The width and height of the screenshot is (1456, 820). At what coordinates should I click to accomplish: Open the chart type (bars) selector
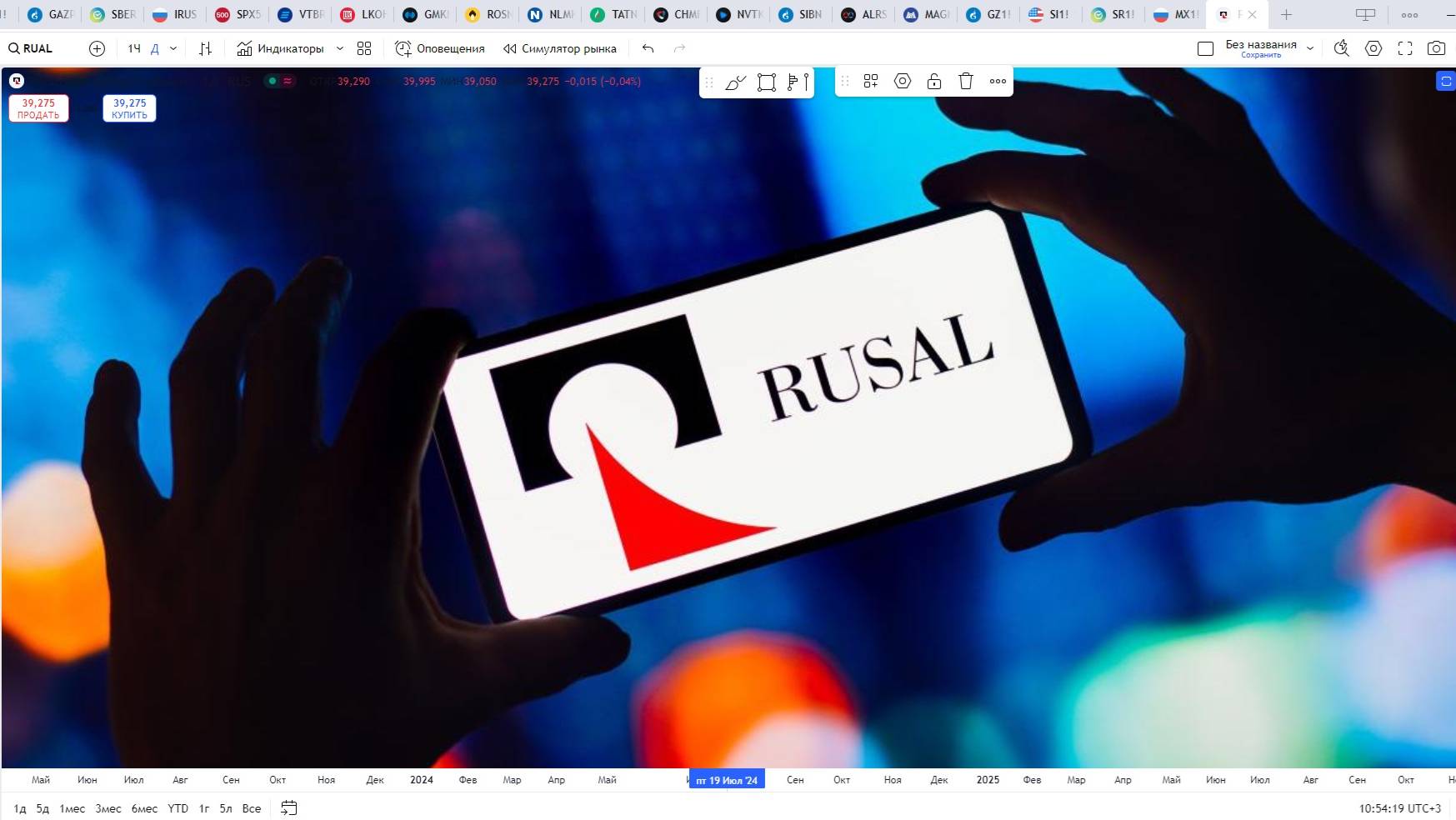(x=205, y=48)
